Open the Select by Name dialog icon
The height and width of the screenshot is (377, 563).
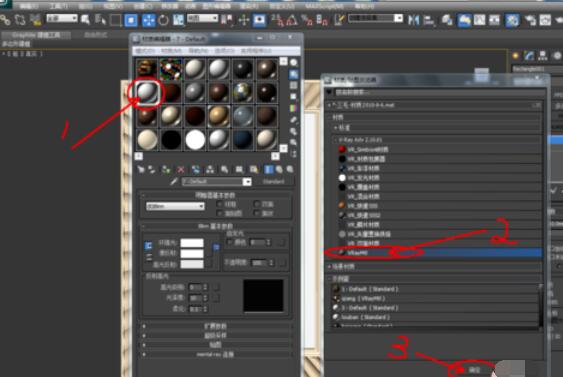(x=100, y=19)
